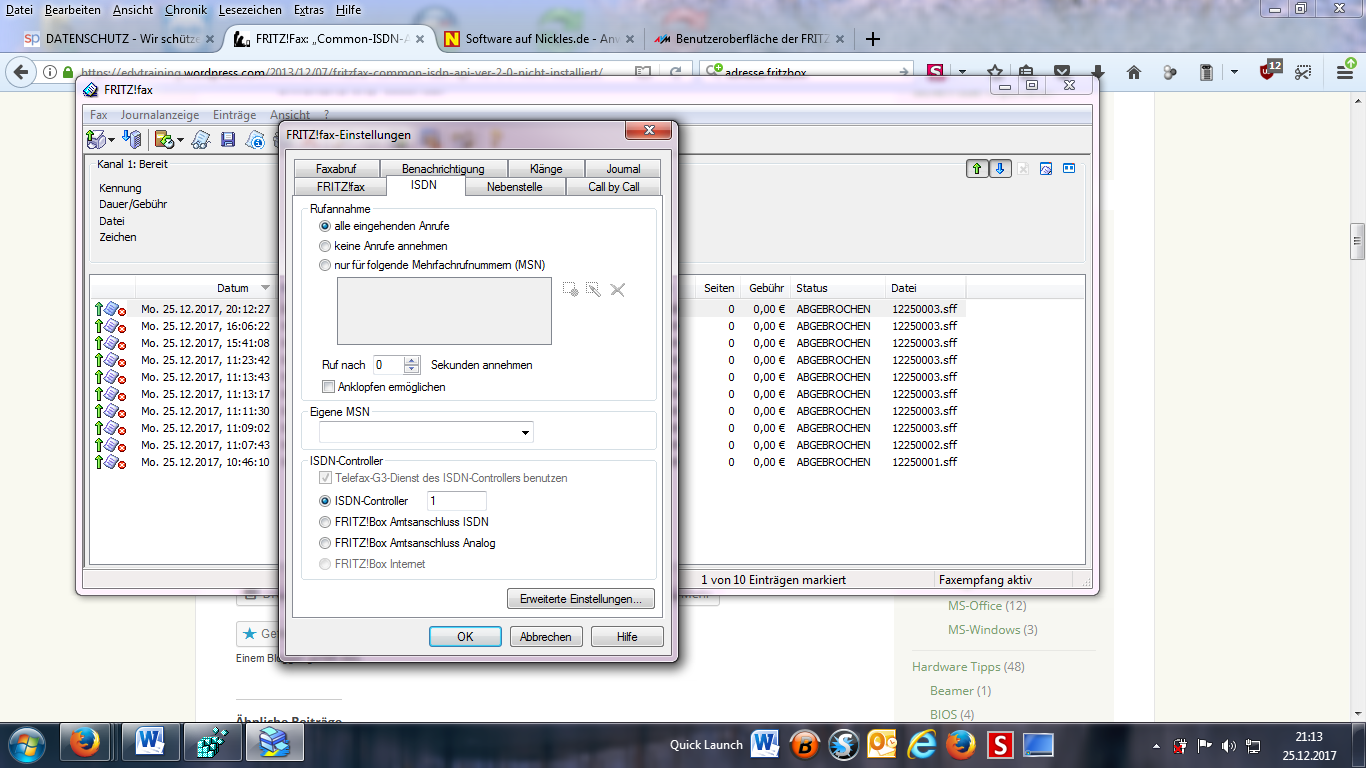Image resolution: width=1366 pixels, height=768 pixels.
Task: Click the MS-Office (12) category link
Action: 987,606
